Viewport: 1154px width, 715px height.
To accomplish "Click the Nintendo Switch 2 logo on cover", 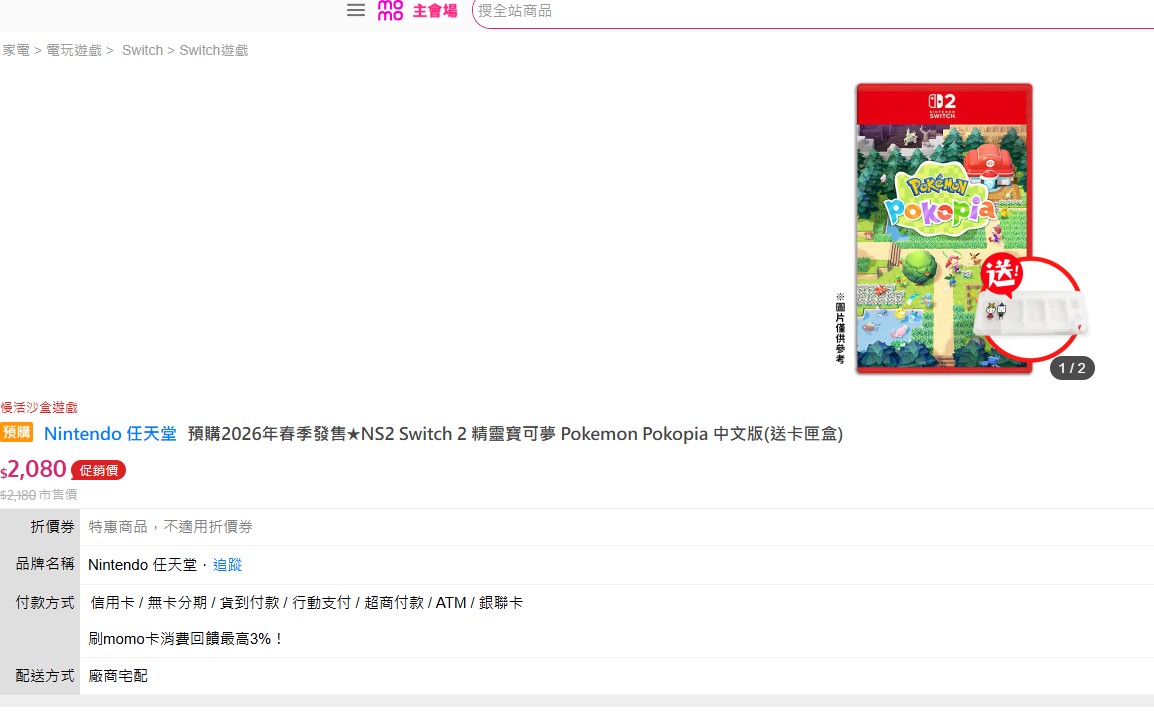I will coord(943,104).
